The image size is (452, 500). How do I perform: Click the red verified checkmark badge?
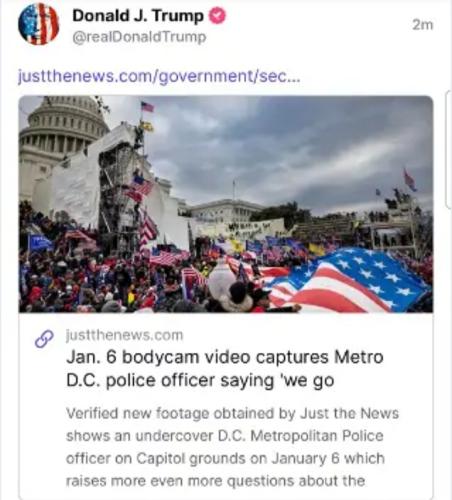(x=217, y=16)
